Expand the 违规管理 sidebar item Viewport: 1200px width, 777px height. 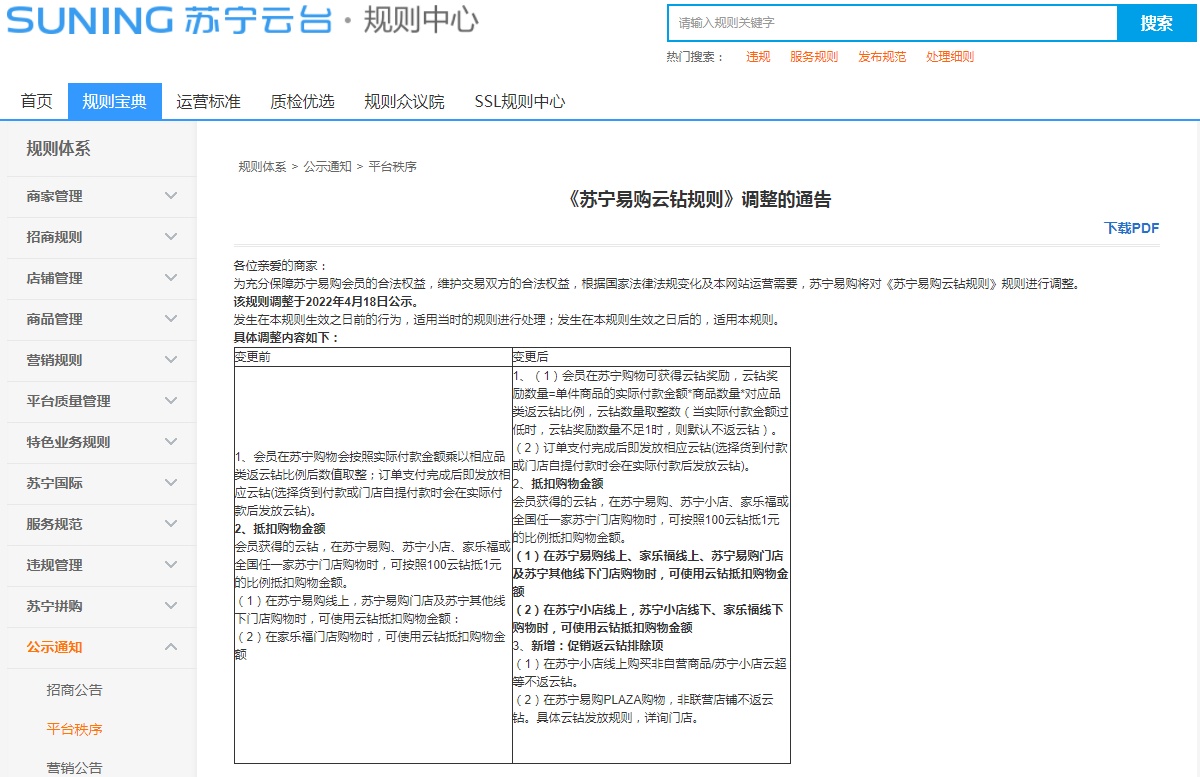[171, 565]
